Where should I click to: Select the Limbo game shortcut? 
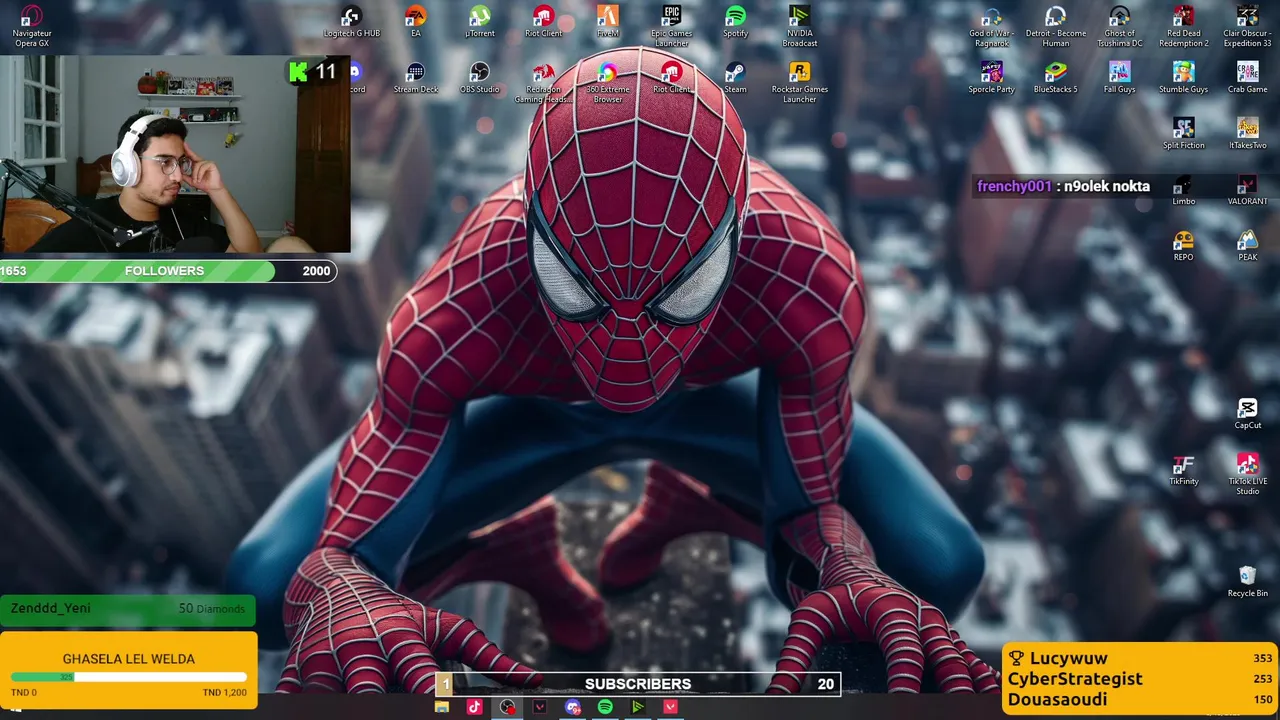pyautogui.click(x=1184, y=191)
